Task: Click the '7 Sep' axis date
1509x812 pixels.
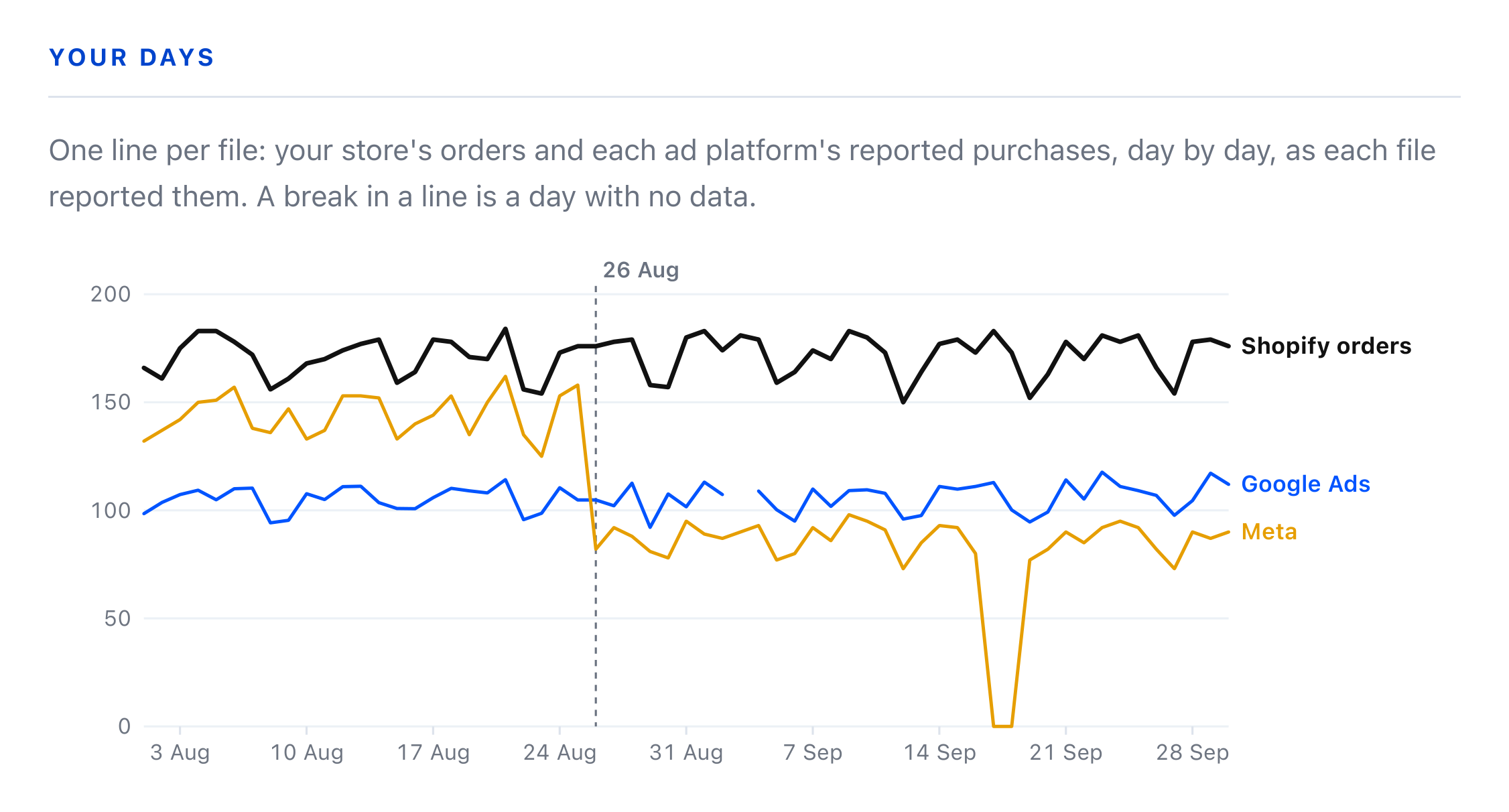Action: pyautogui.click(x=813, y=752)
